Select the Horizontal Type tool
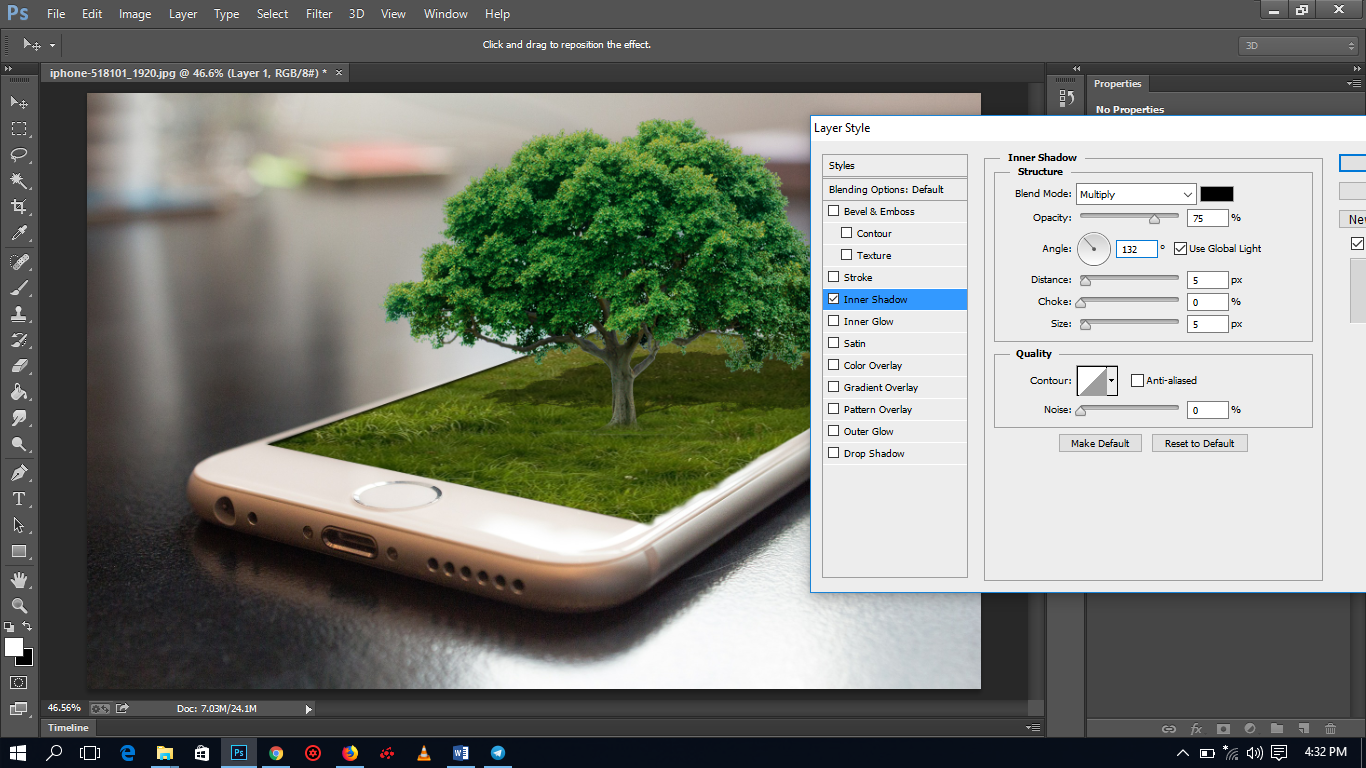 (x=19, y=498)
